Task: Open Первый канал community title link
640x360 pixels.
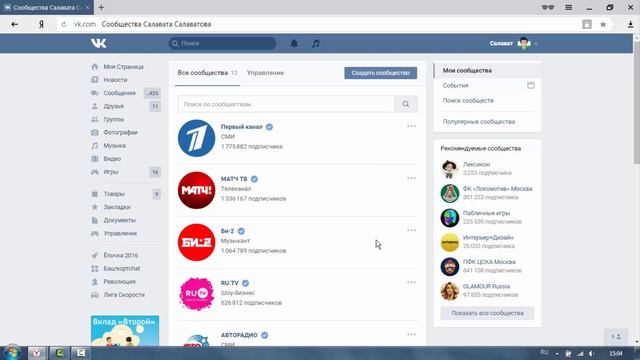Action: [242, 127]
